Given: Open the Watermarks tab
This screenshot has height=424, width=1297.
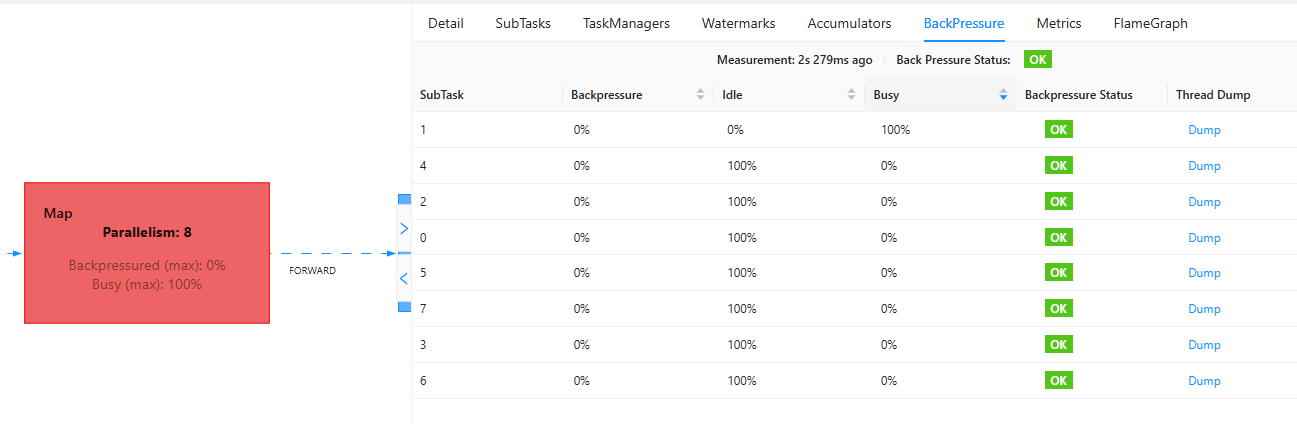Looking at the screenshot, I should click(x=738, y=23).
